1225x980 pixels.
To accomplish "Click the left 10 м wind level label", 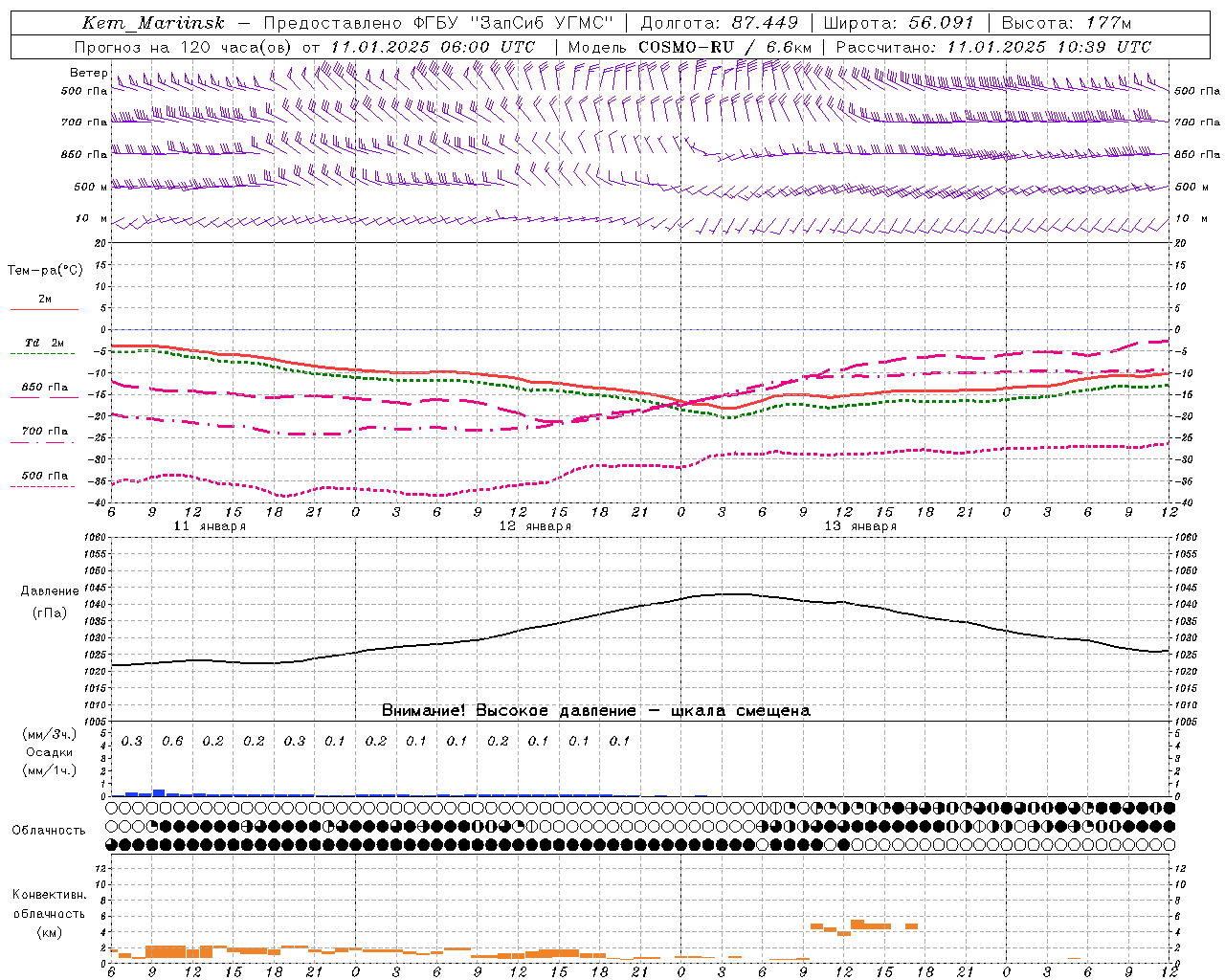I will pos(91,218).
